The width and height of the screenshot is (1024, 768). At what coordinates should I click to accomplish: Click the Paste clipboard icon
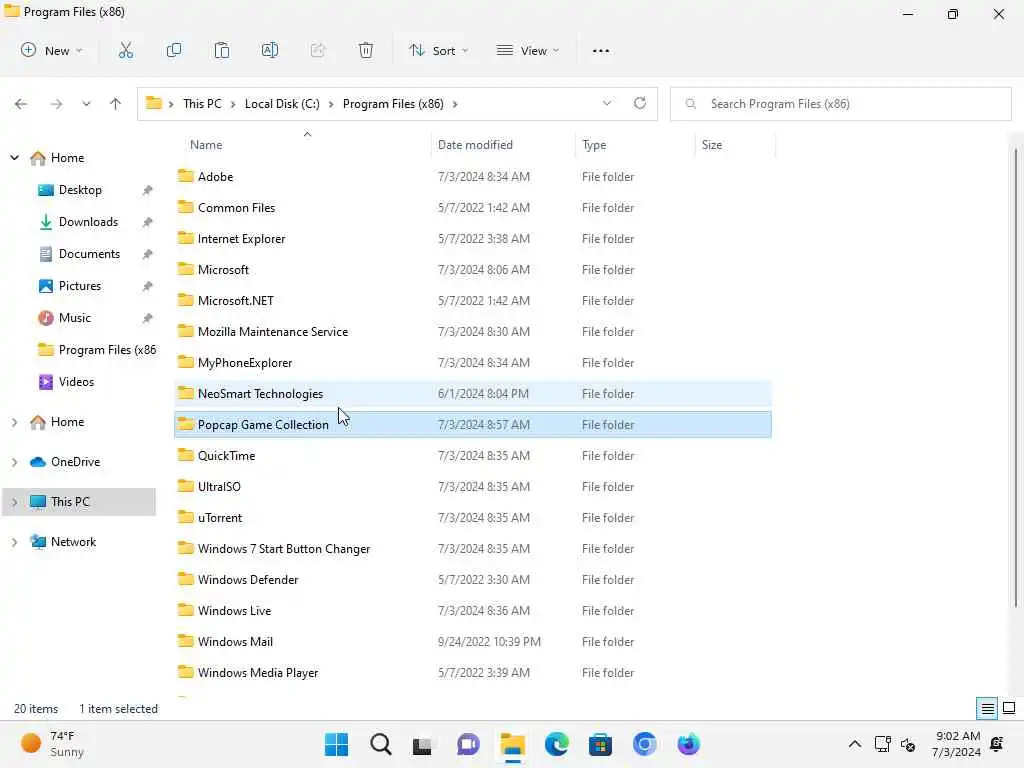[x=222, y=50]
